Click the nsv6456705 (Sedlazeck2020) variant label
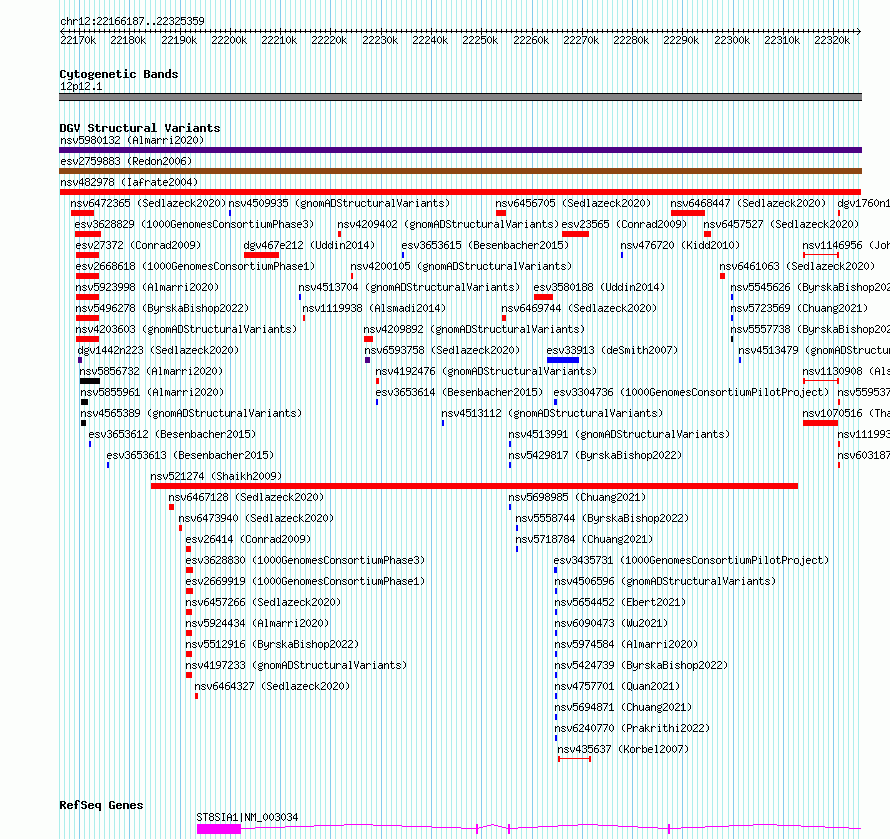 pos(573,203)
